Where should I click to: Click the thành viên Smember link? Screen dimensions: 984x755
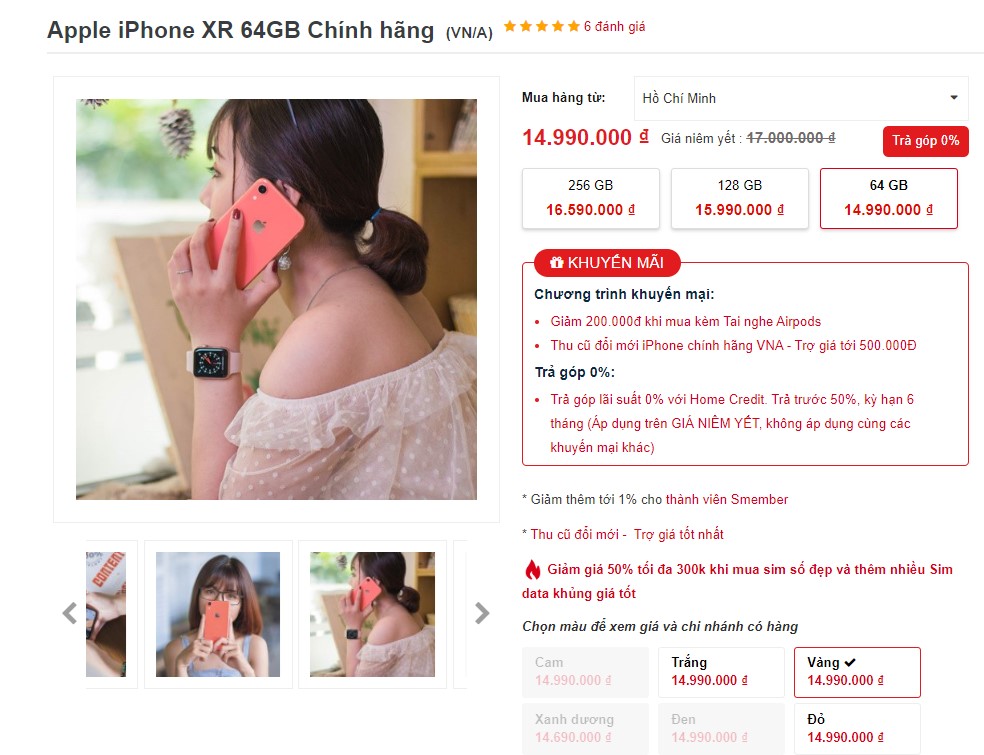727,500
